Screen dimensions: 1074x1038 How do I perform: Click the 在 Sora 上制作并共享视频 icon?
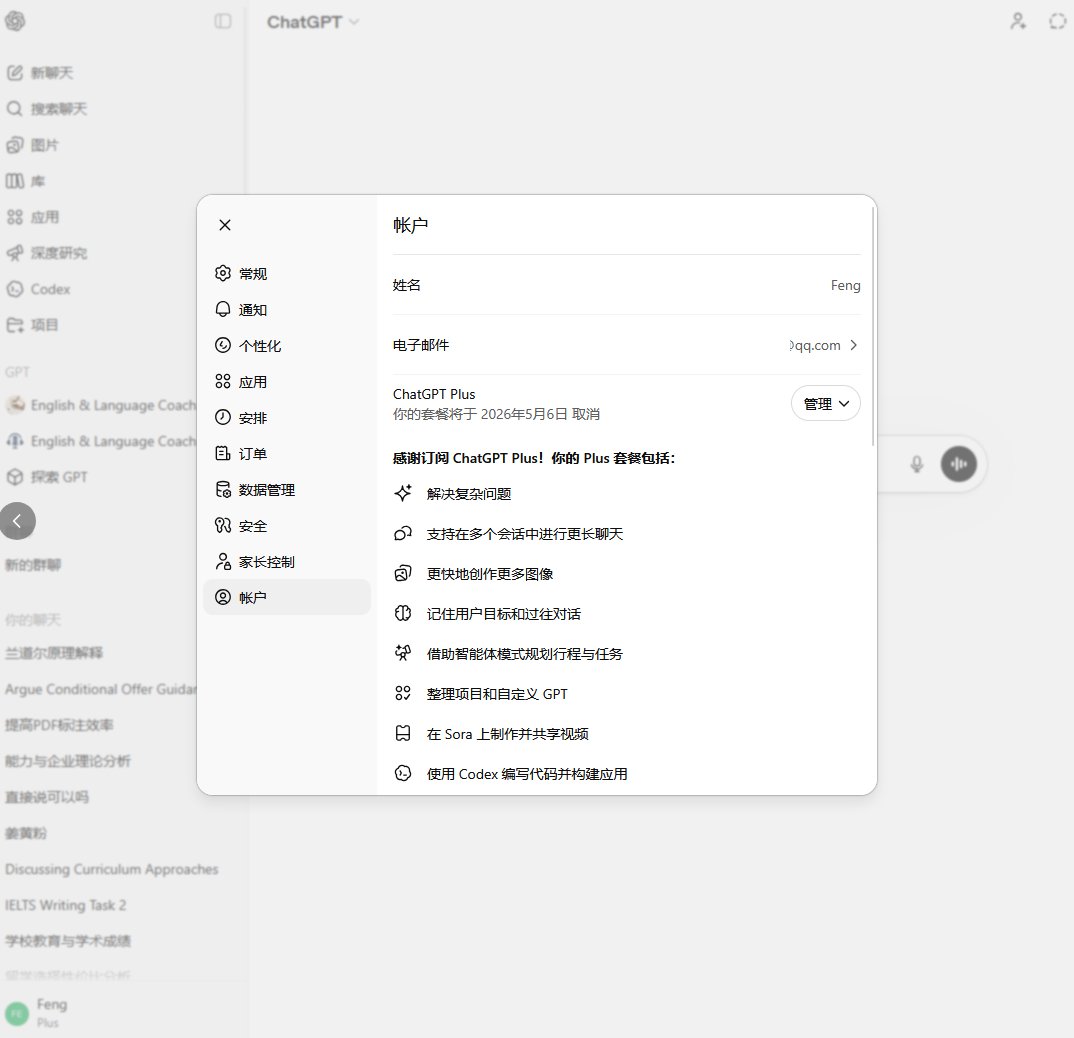tap(403, 734)
